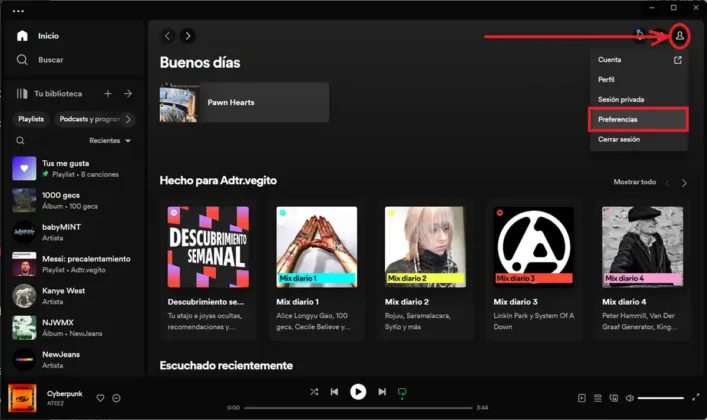Click Inicio label in sidebar
Viewport: 707px width, 420px height.
(48, 36)
